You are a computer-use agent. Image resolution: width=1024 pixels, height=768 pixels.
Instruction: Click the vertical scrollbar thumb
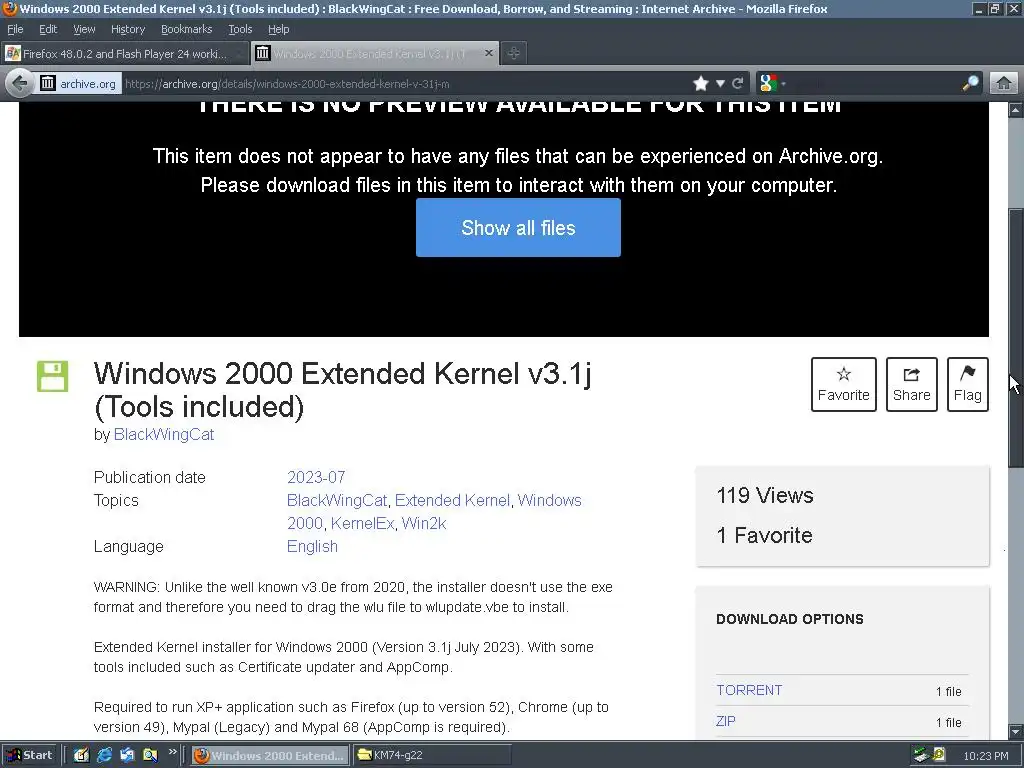click(1016, 338)
